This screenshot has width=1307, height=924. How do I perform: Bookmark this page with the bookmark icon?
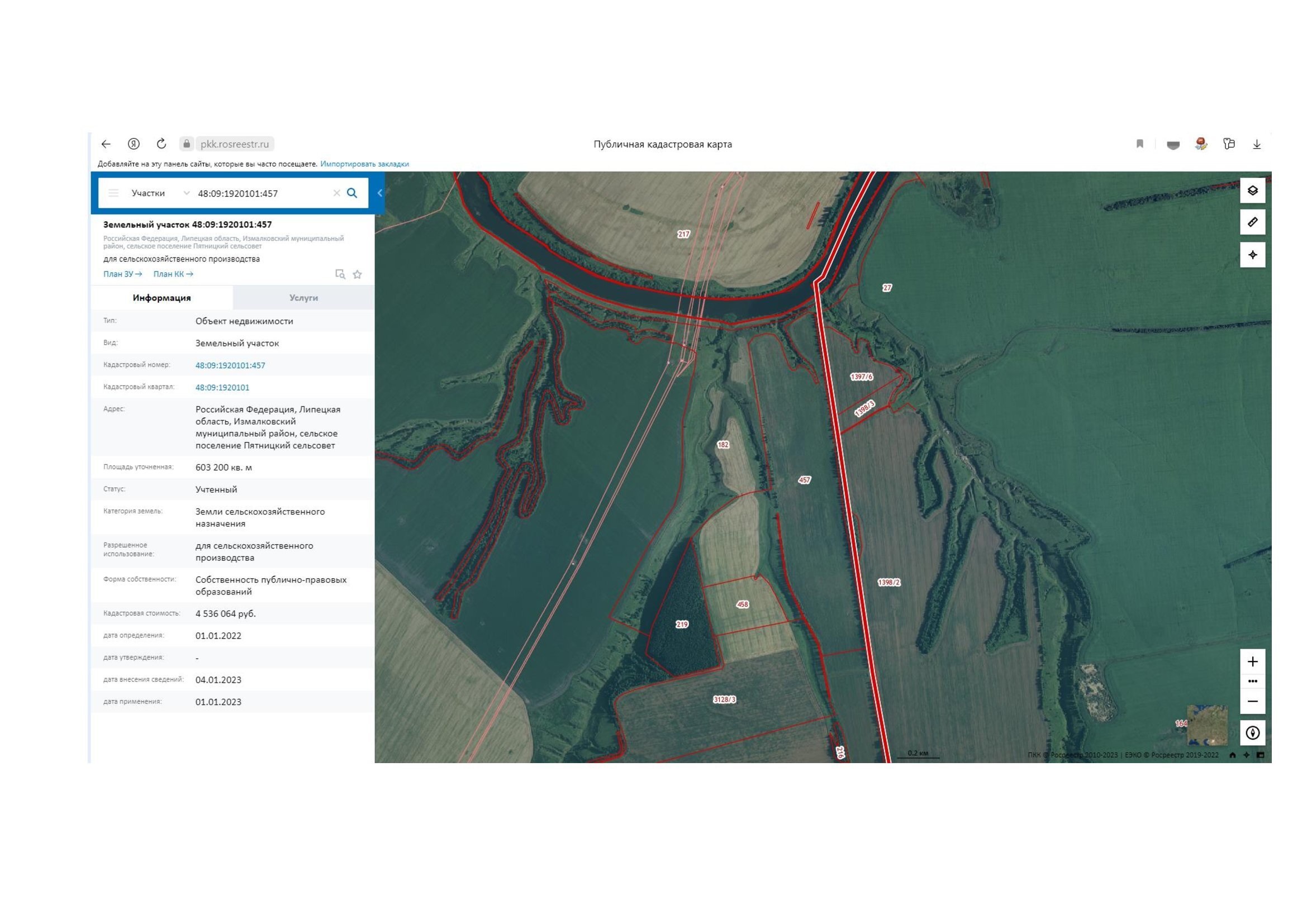coord(1139,144)
